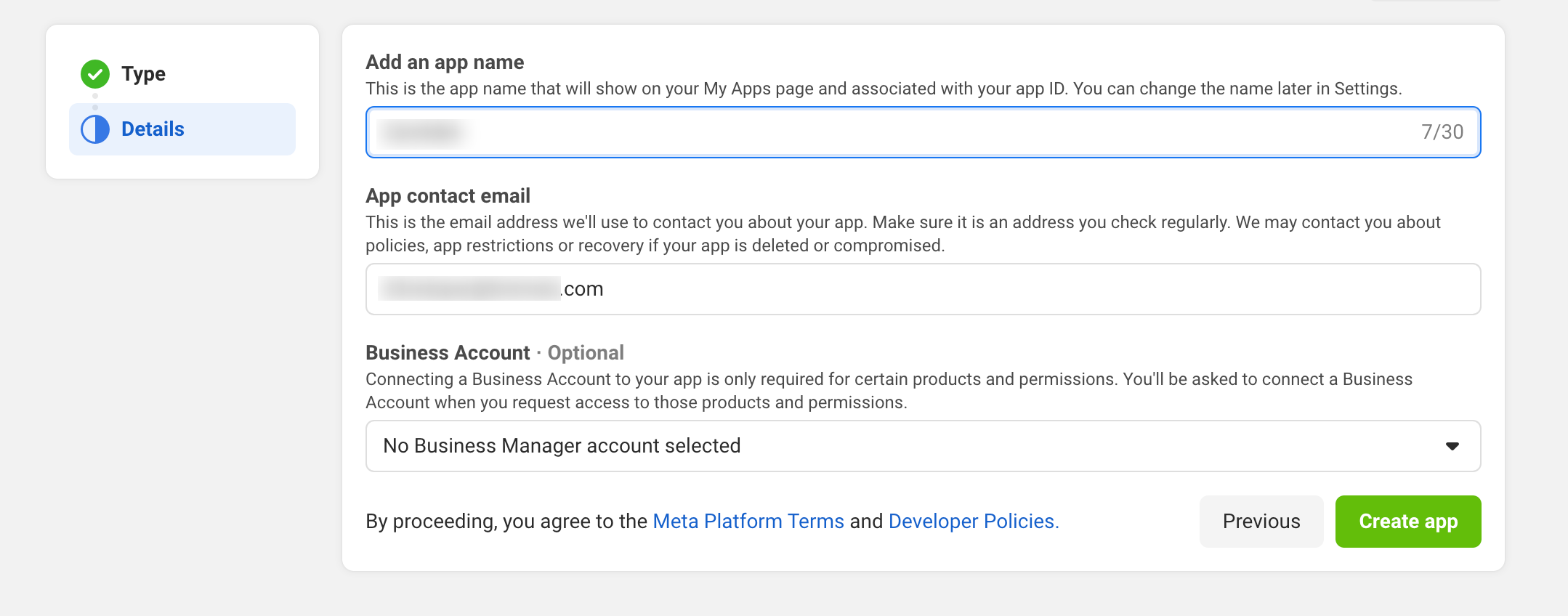Focus the app name input field
1568x616 pixels.
(x=872, y=132)
